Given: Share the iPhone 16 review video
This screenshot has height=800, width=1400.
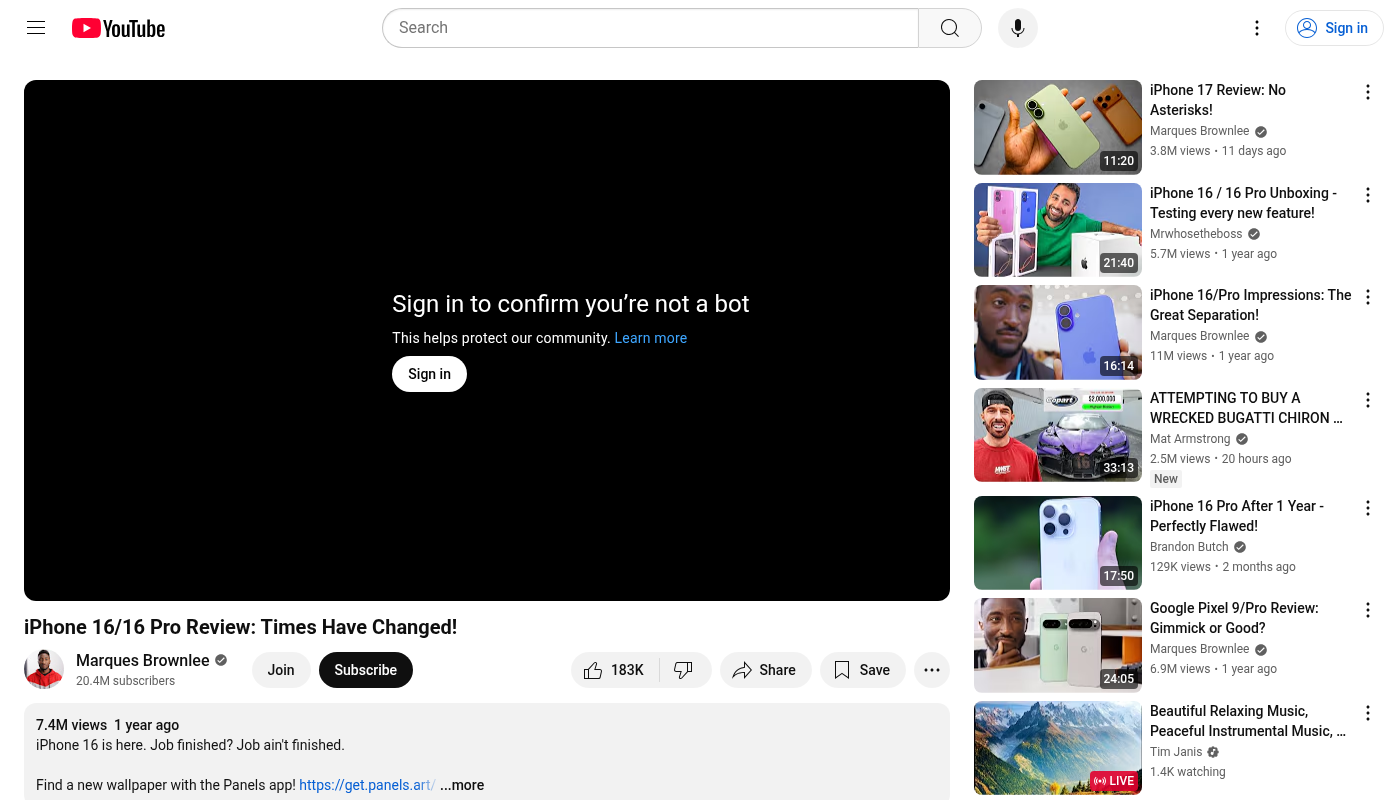Looking at the screenshot, I should click(x=764, y=670).
